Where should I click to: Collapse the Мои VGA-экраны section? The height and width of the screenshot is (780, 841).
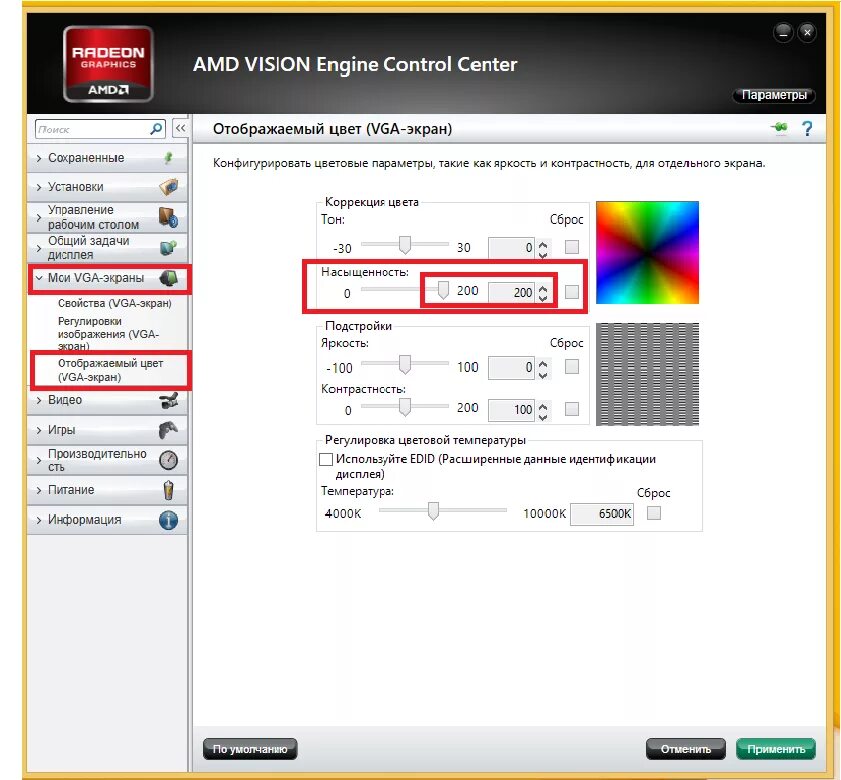[x=39, y=278]
